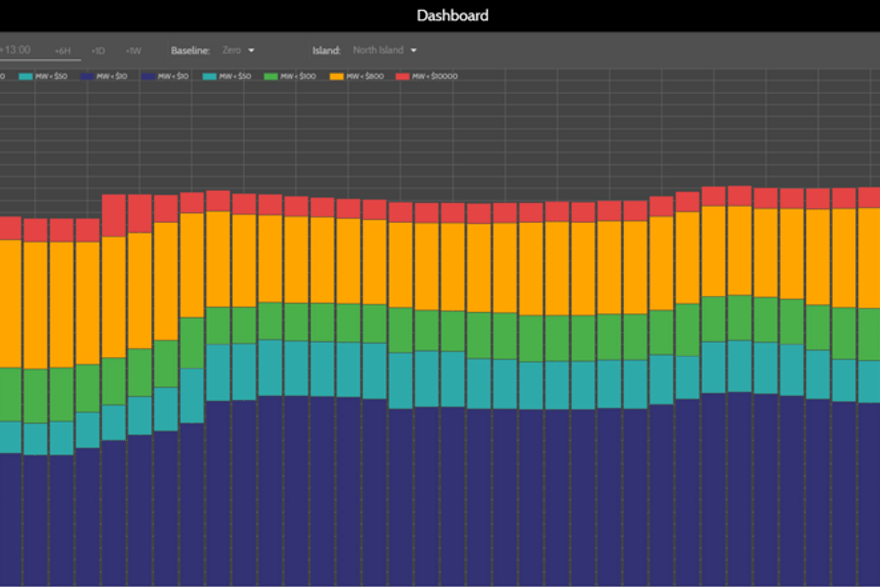
Task: Click the Dashboard title in header
Action: tap(452, 15)
